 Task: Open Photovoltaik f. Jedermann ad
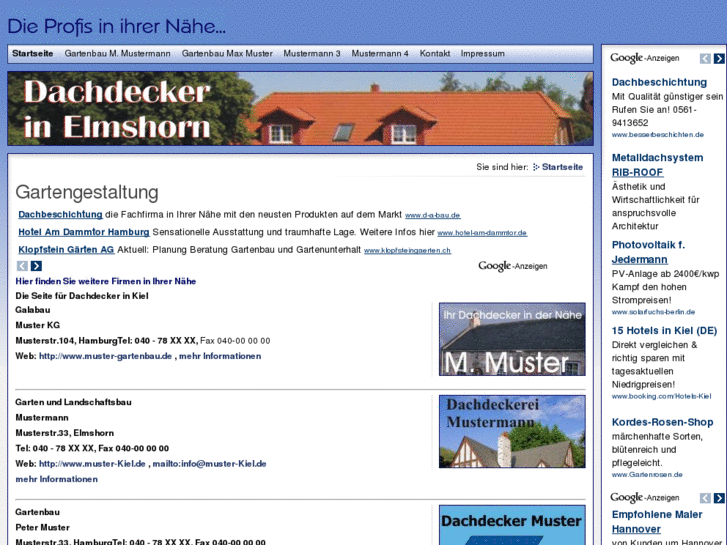coord(648,252)
